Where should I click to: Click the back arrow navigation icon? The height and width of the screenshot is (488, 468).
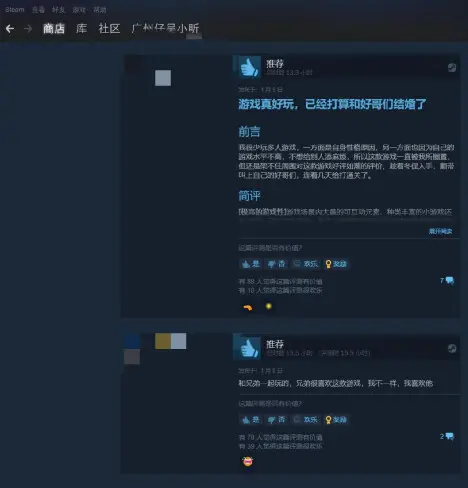coord(10,29)
